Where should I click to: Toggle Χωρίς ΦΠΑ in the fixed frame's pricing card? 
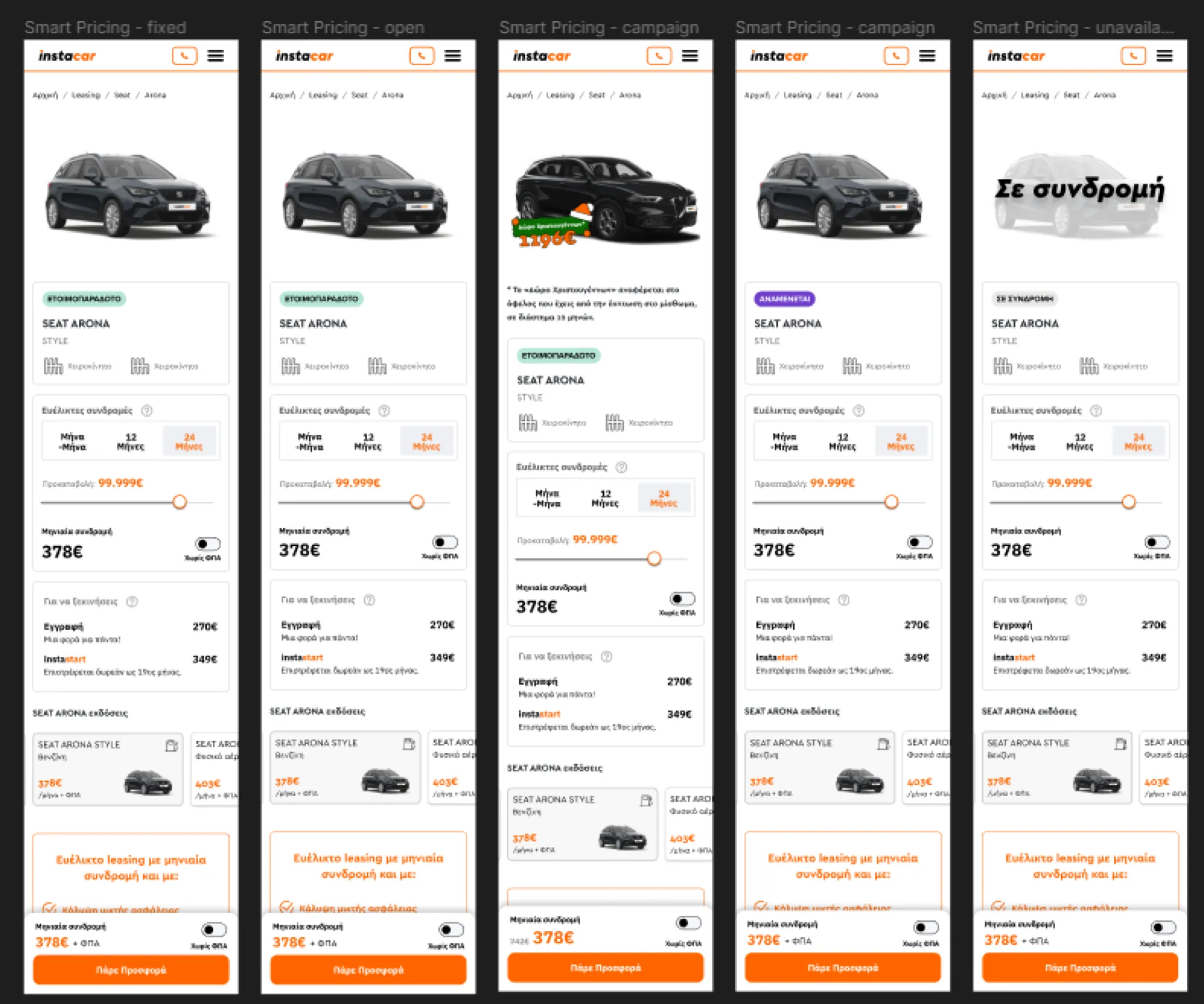pos(208,544)
